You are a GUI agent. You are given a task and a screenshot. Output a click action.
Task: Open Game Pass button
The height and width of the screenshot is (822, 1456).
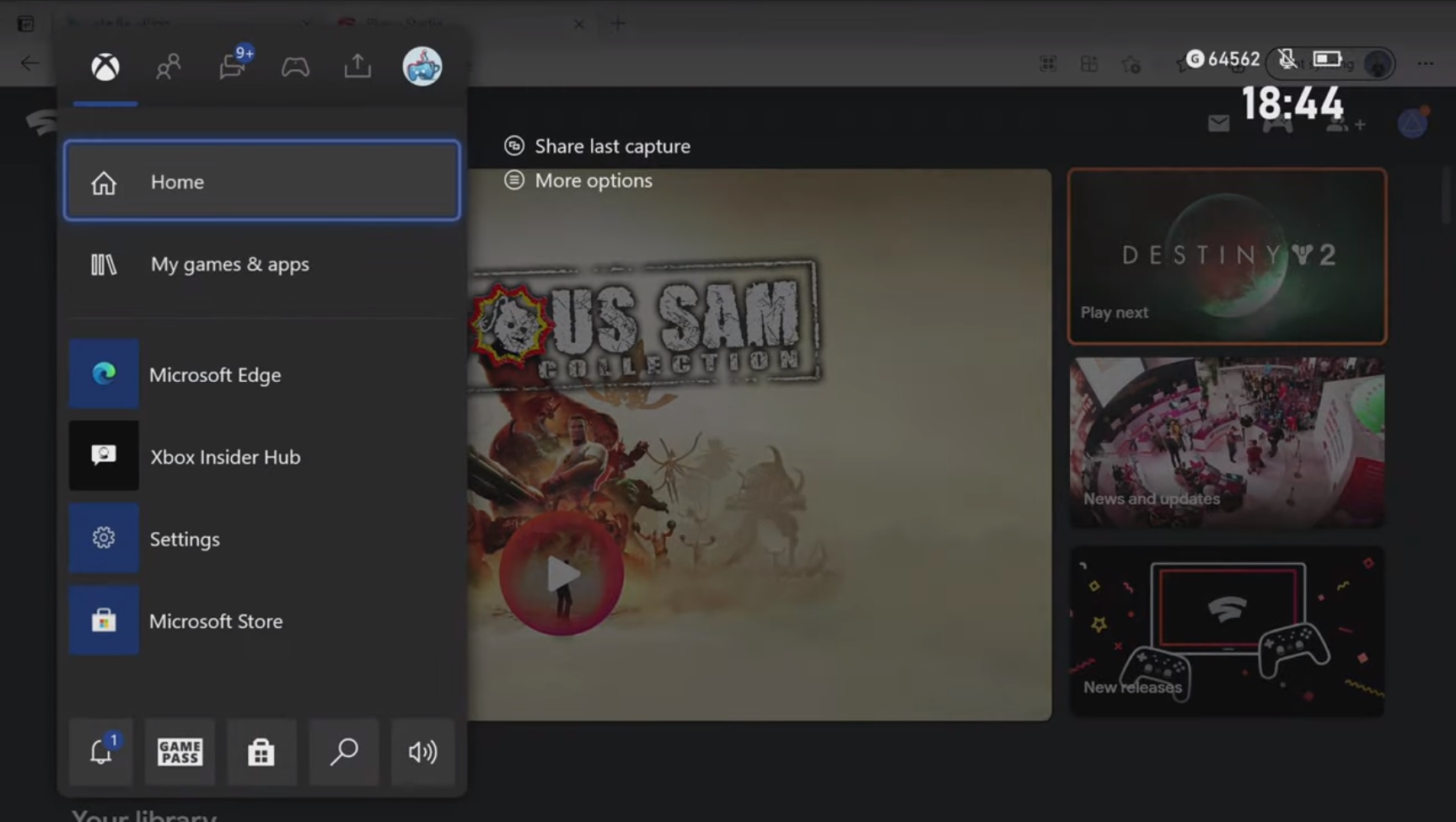180,751
